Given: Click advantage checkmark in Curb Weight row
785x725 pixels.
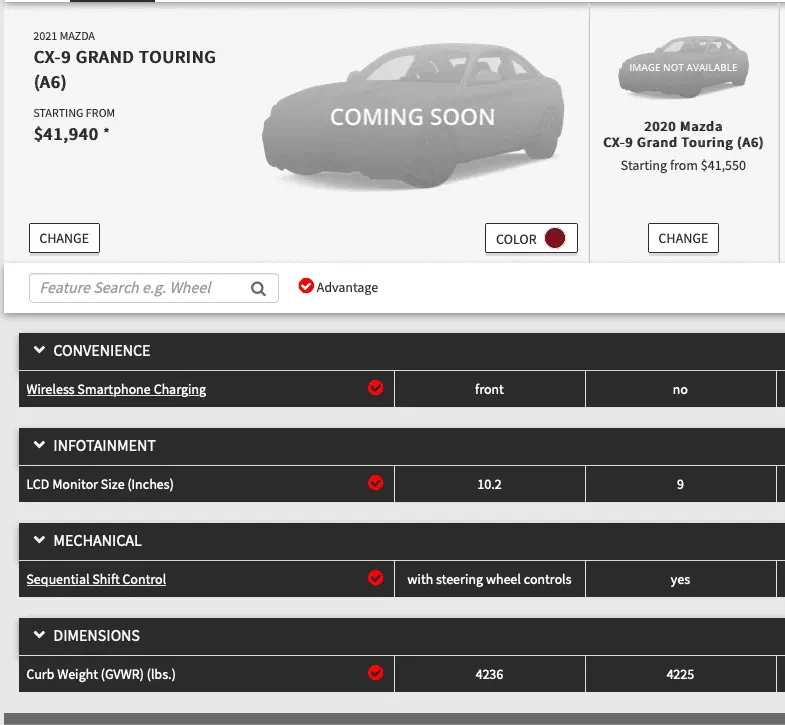Looking at the screenshot, I should tap(375, 673).
